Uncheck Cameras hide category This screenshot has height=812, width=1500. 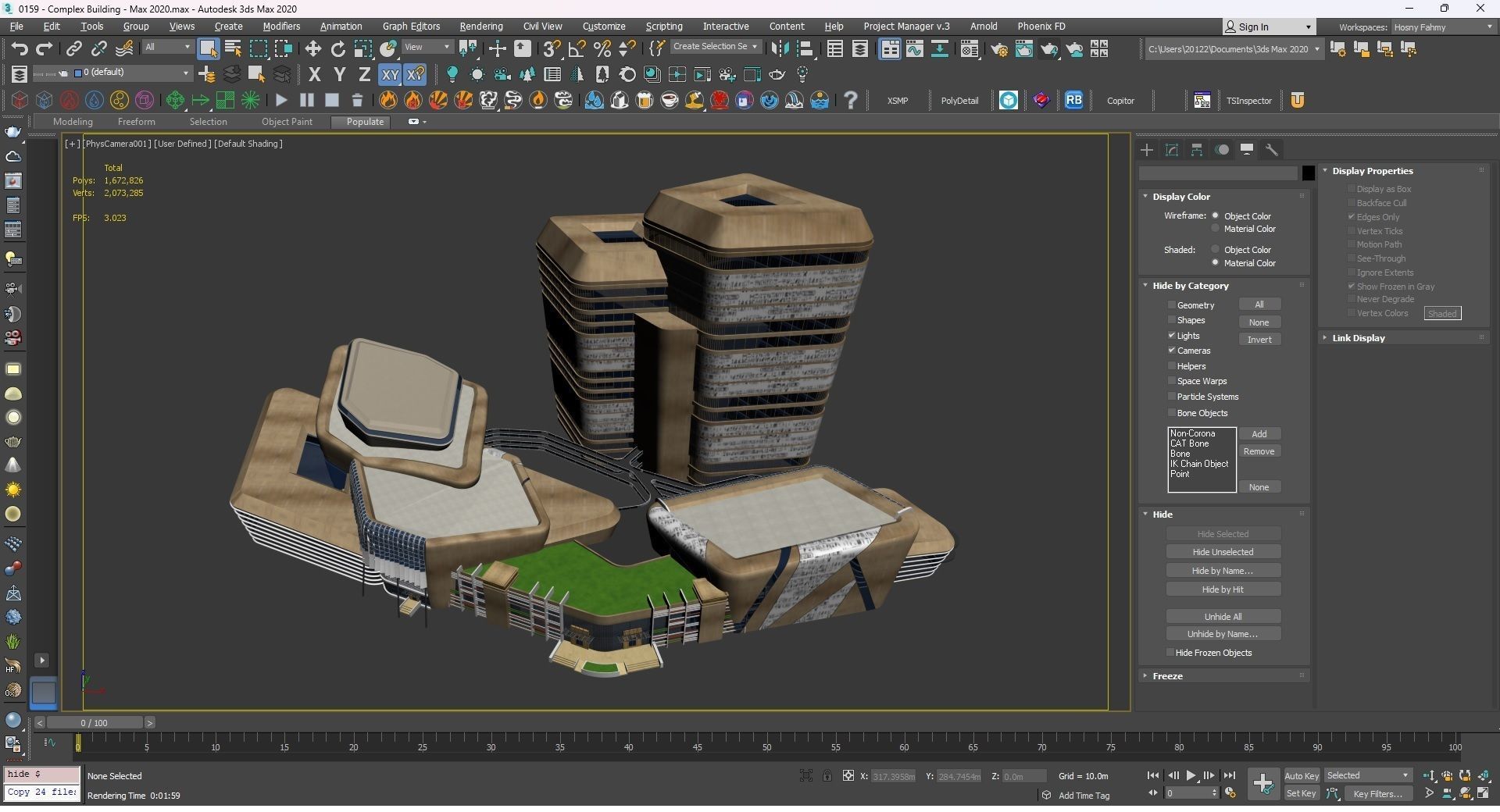[x=1172, y=351]
